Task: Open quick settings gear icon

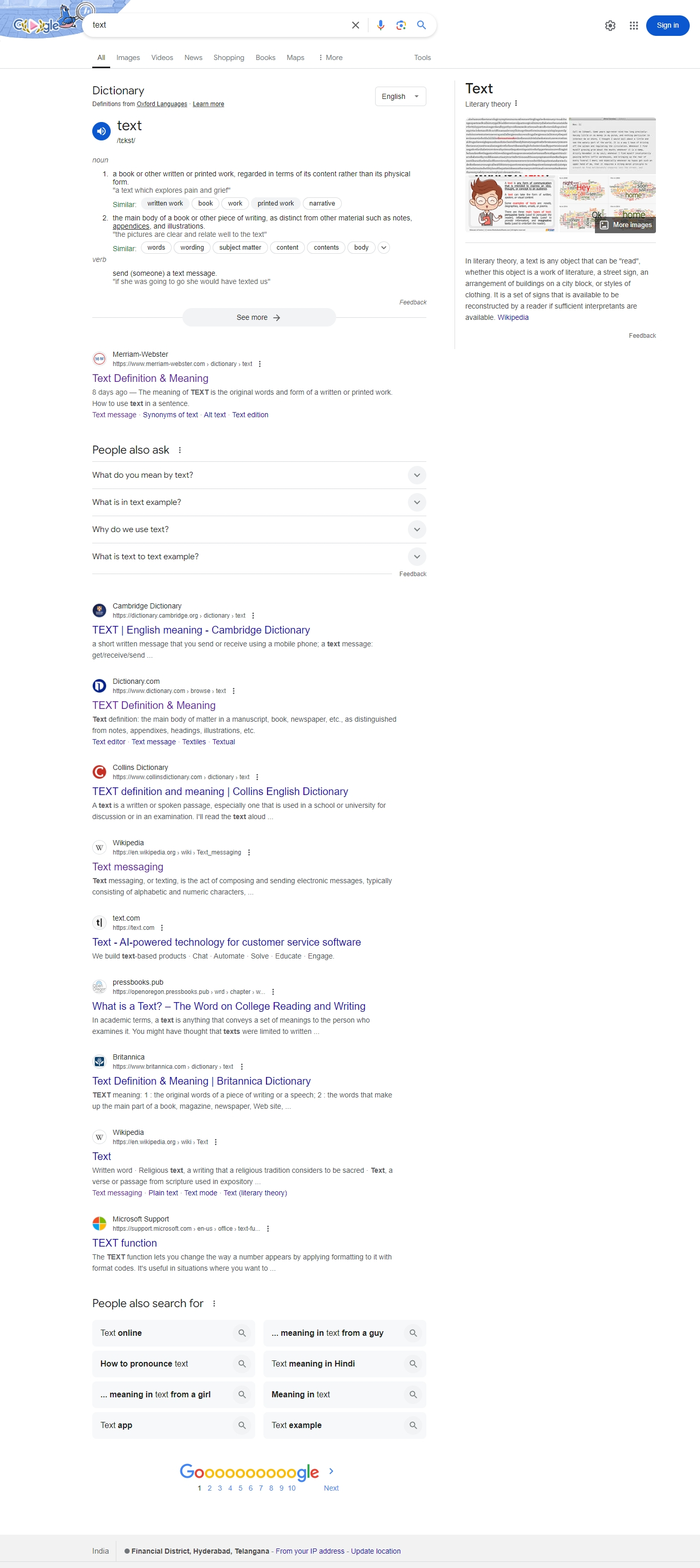Action: tap(610, 26)
